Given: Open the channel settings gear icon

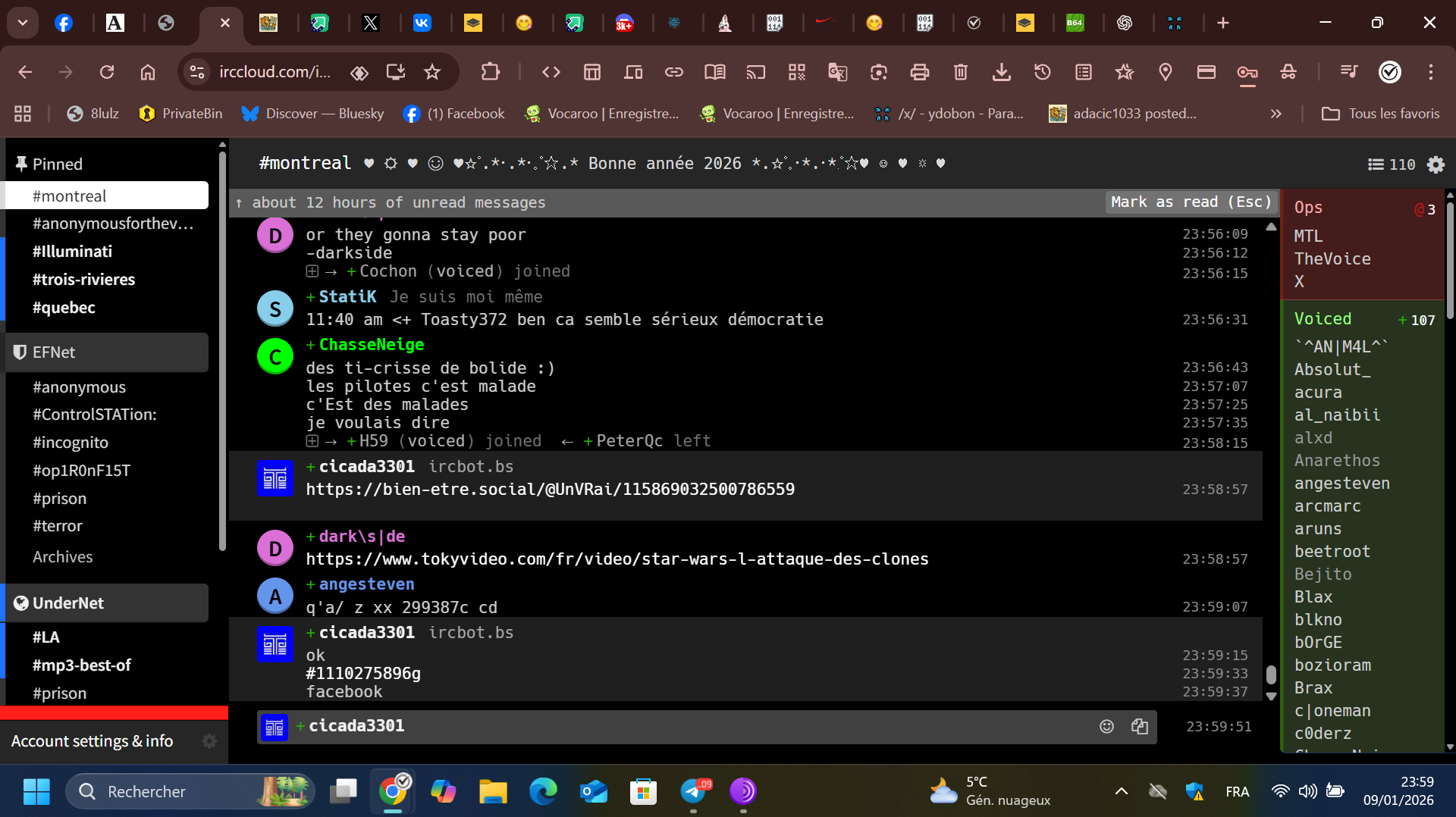Looking at the screenshot, I should pos(1436,164).
